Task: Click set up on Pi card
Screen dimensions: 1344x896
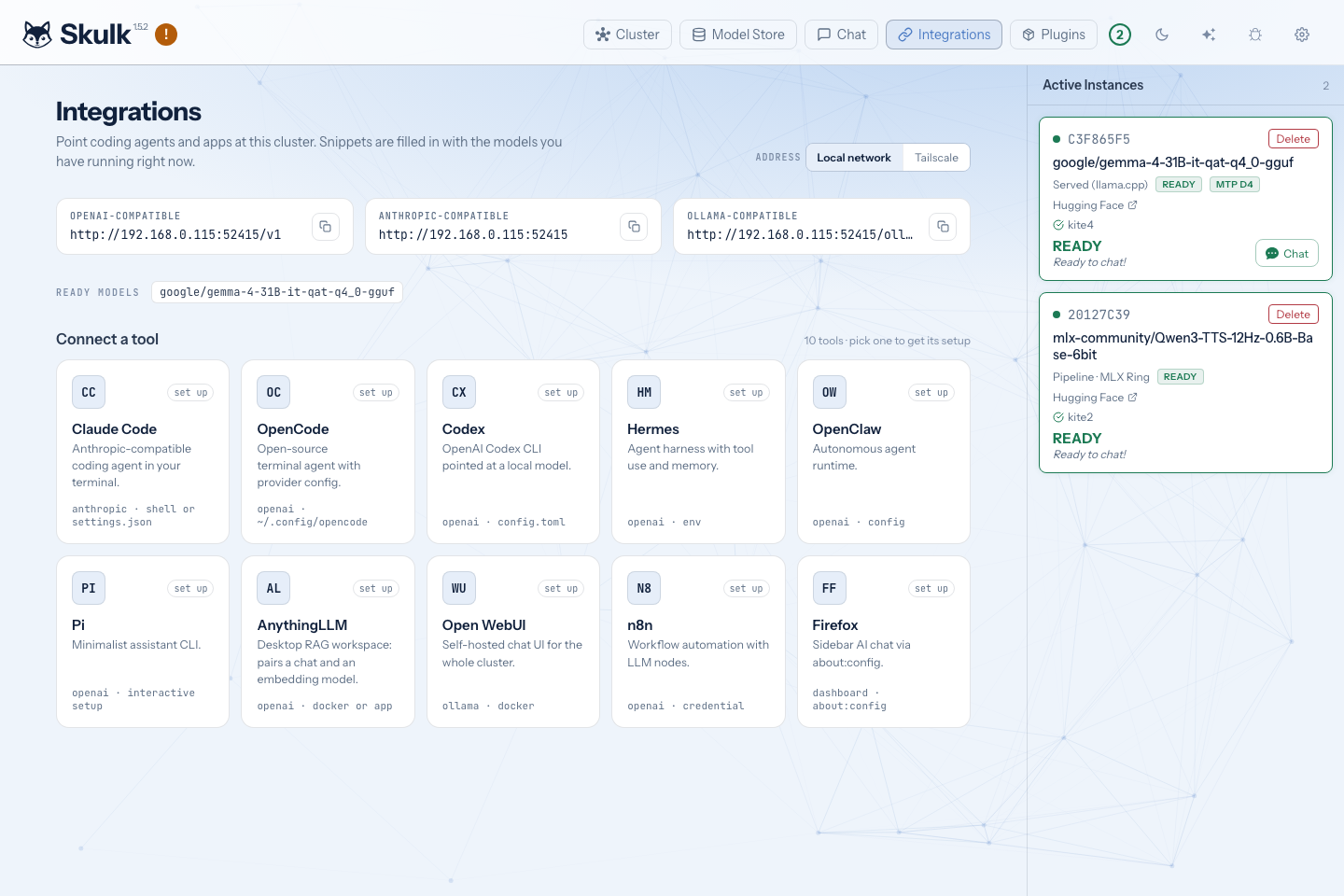Action: pos(191,589)
